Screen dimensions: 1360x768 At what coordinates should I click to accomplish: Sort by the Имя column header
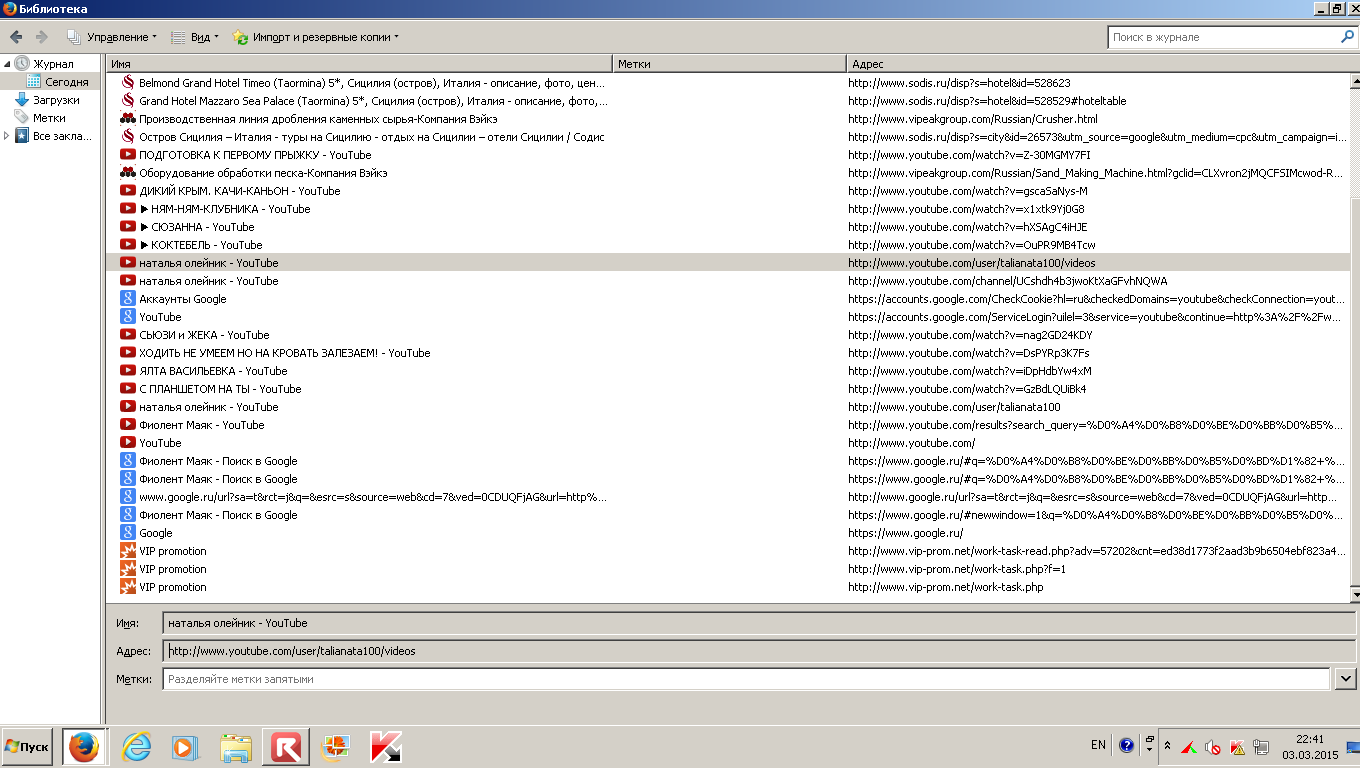click(358, 64)
